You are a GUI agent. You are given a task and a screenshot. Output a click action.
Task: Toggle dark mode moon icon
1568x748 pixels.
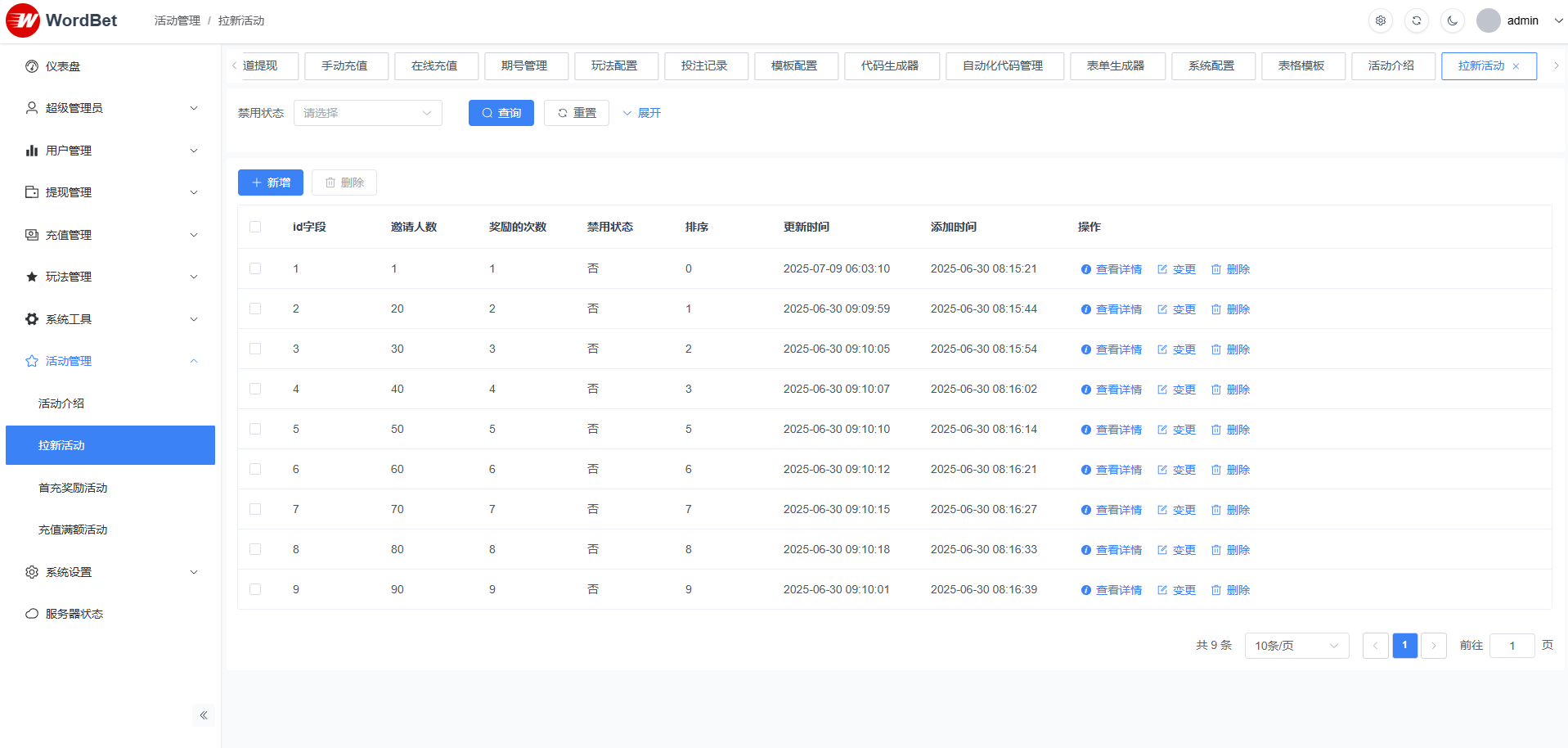click(1453, 20)
